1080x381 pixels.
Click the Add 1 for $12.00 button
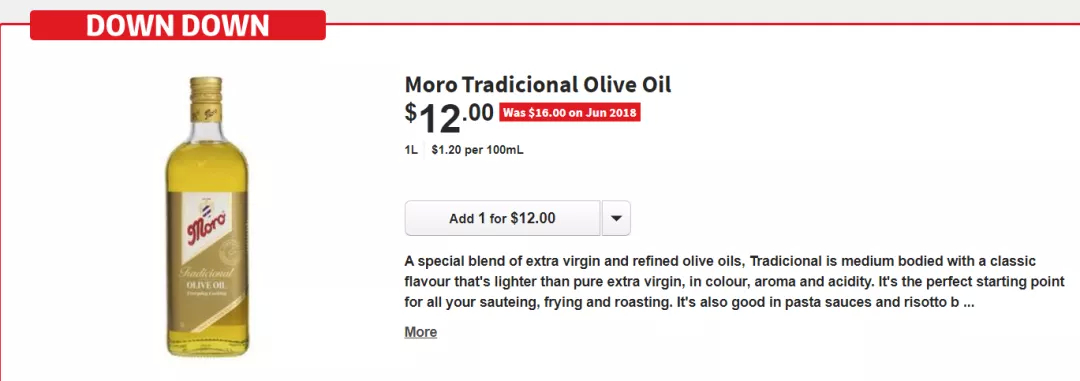[502, 218]
